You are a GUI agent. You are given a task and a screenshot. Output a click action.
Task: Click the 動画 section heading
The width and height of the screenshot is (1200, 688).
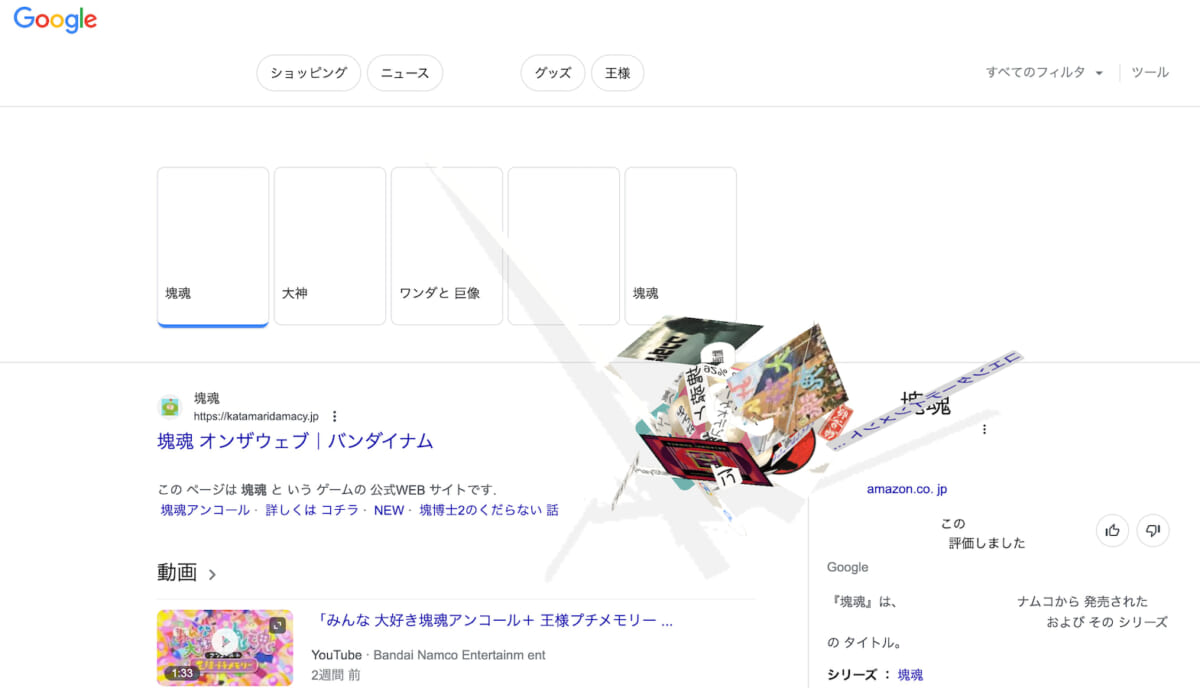pyautogui.click(x=177, y=573)
